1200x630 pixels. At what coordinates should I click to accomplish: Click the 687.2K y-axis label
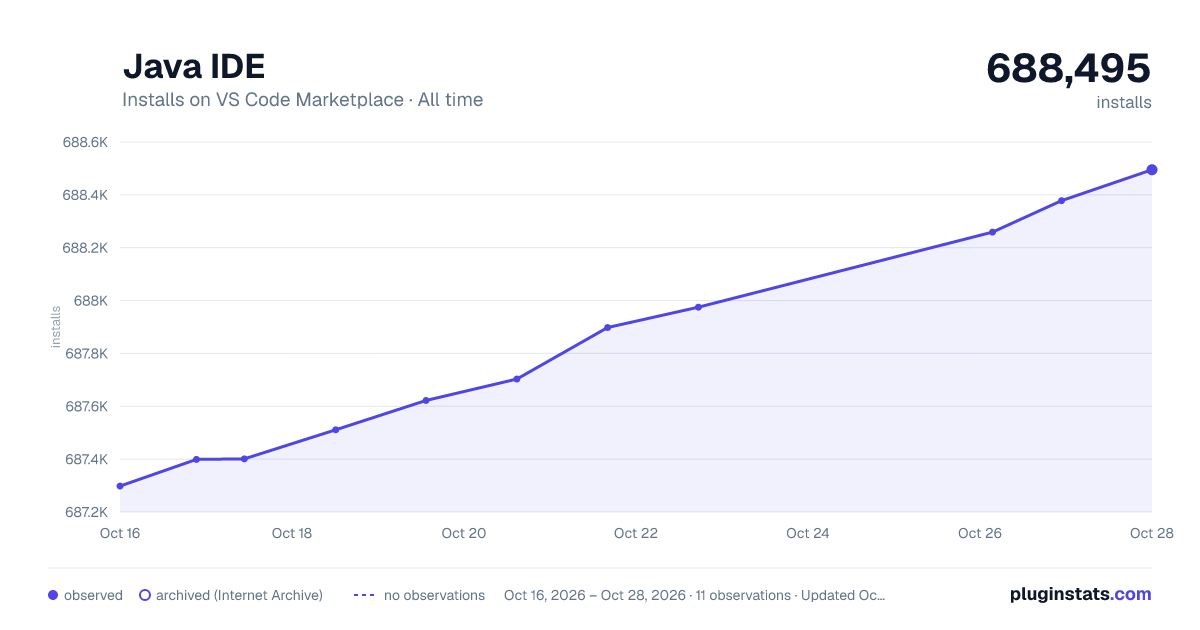[85, 512]
